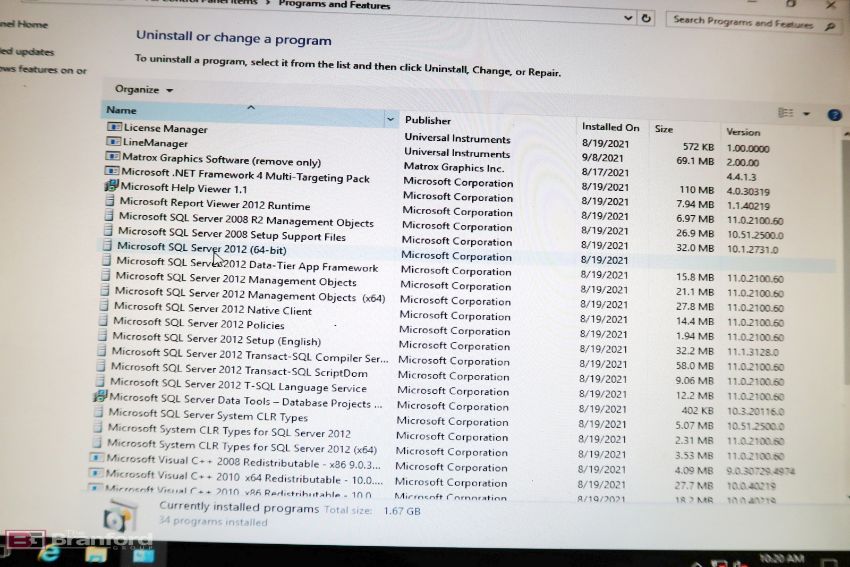Click the Microsoft SQL Server Data Tools icon
Image resolution: width=850 pixels, height=567 pixels.
tap(100, 397)
